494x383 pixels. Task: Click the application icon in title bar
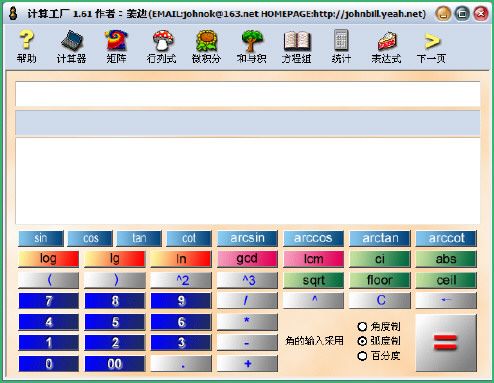click(x=13, y=14)
